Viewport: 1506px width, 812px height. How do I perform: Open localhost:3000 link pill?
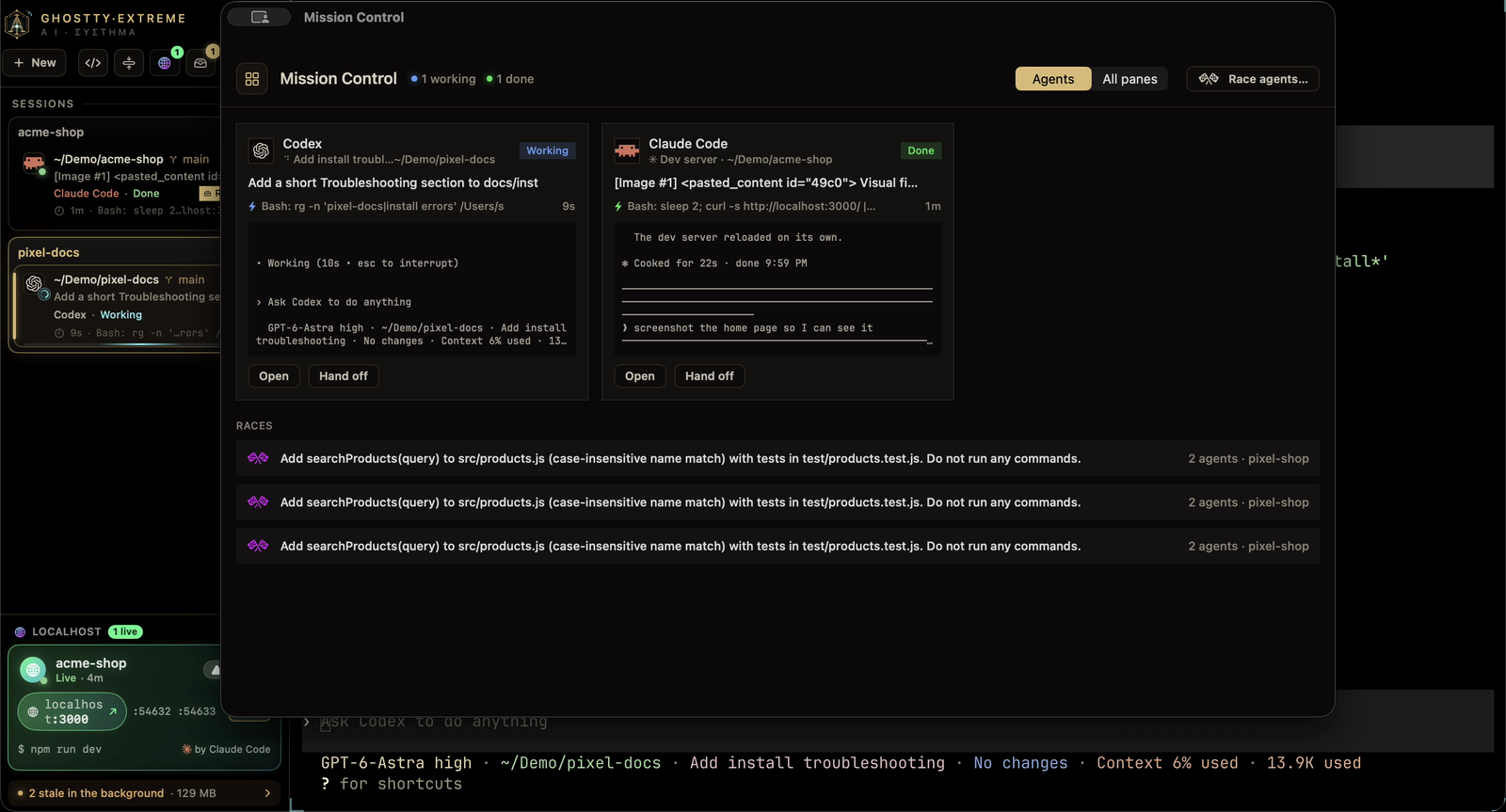(x=72, y=712)
